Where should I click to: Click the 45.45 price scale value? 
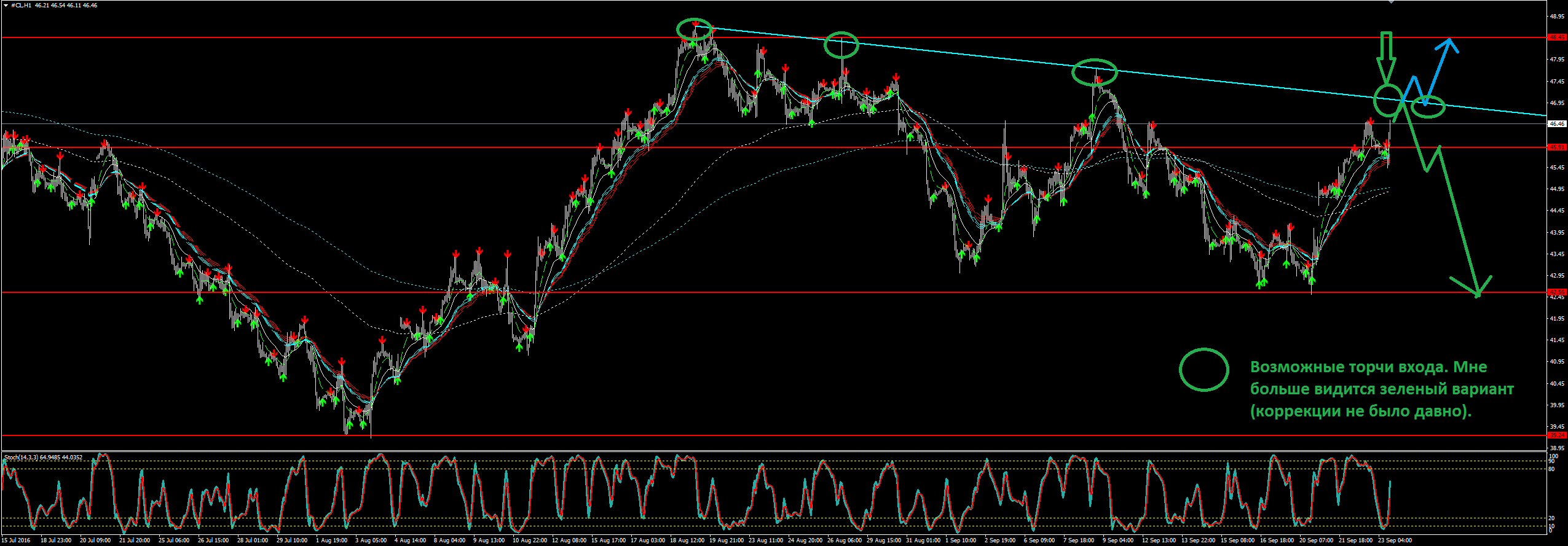[x=1557, y=168]
